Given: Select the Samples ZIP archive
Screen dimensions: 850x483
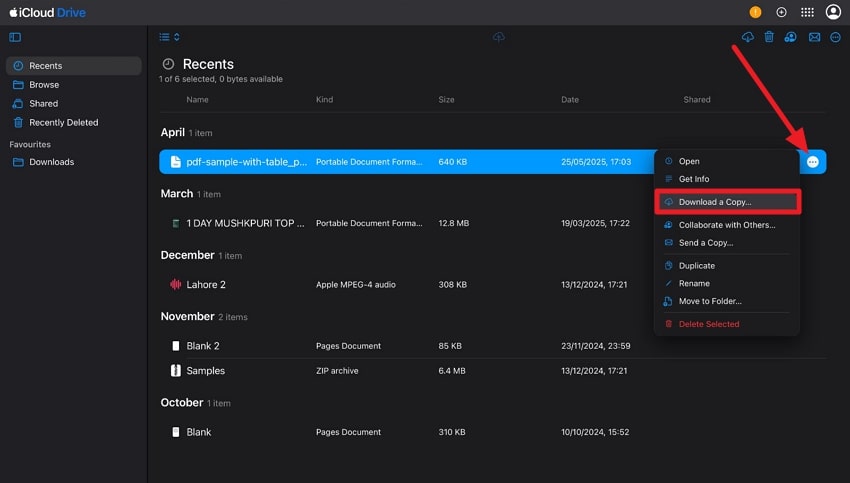Looking at the screenshot, I should tap(205, 371).
